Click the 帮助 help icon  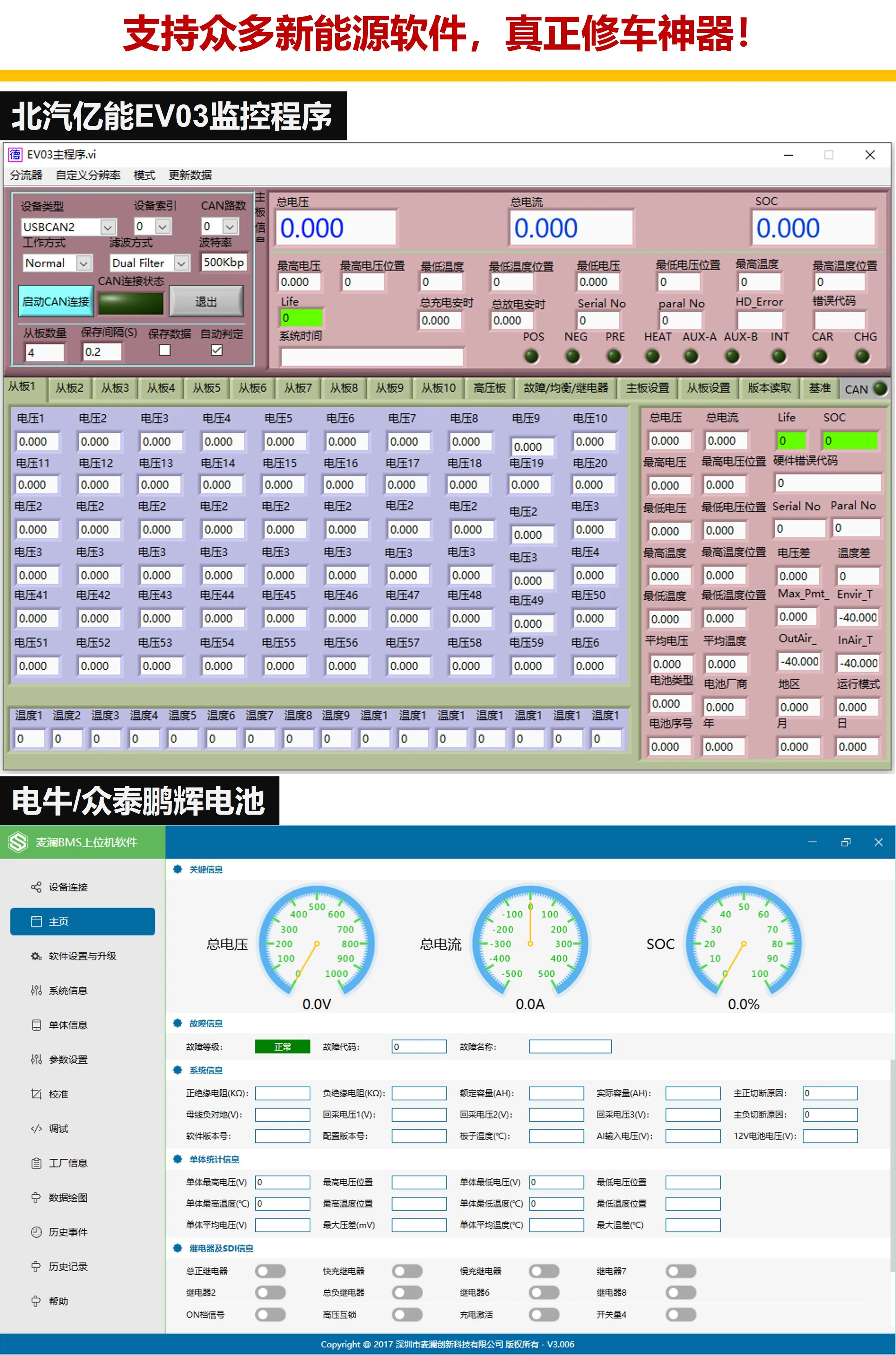36,1301
